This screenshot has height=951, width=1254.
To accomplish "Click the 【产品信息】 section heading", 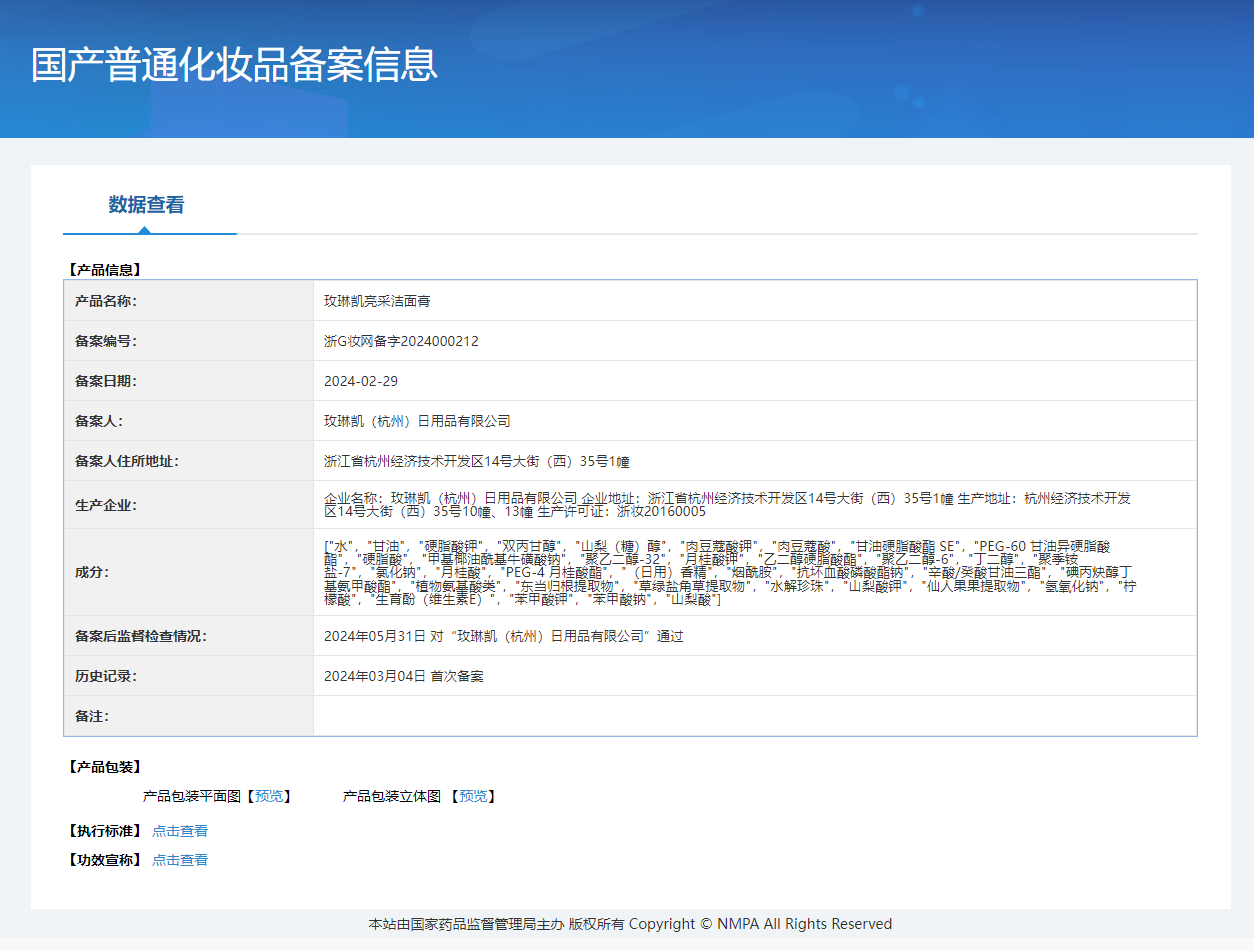I will coord(105,269).
